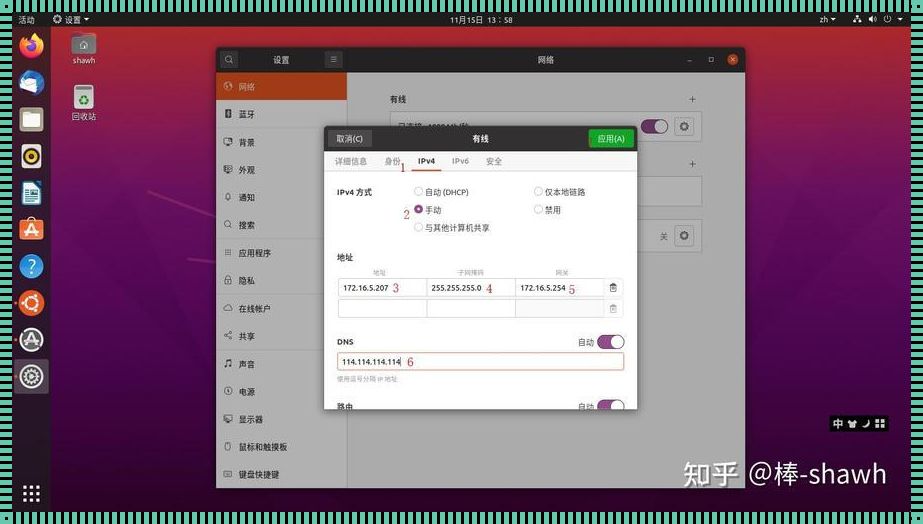The image size is (923, 524).
Task: Toggle the 路由 automatic switch
Action: click(x=610, y=405)
